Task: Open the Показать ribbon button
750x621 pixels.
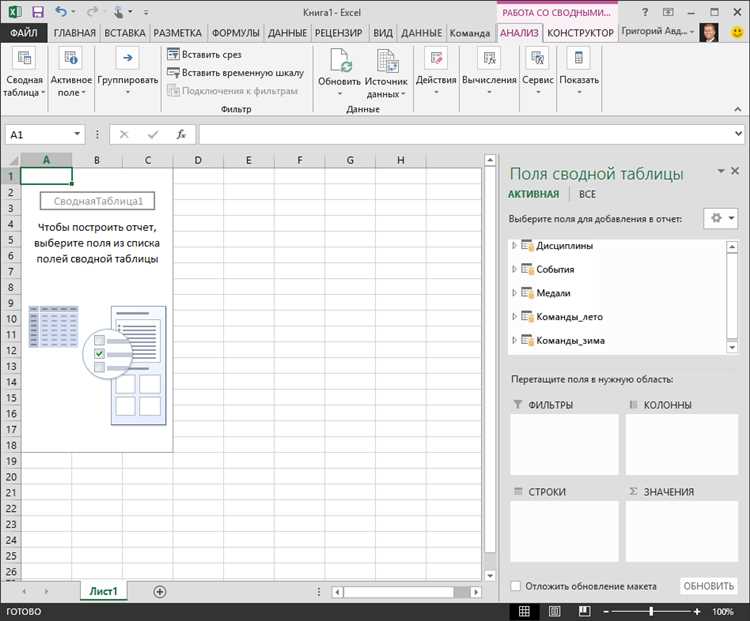Action: point(579,72)
